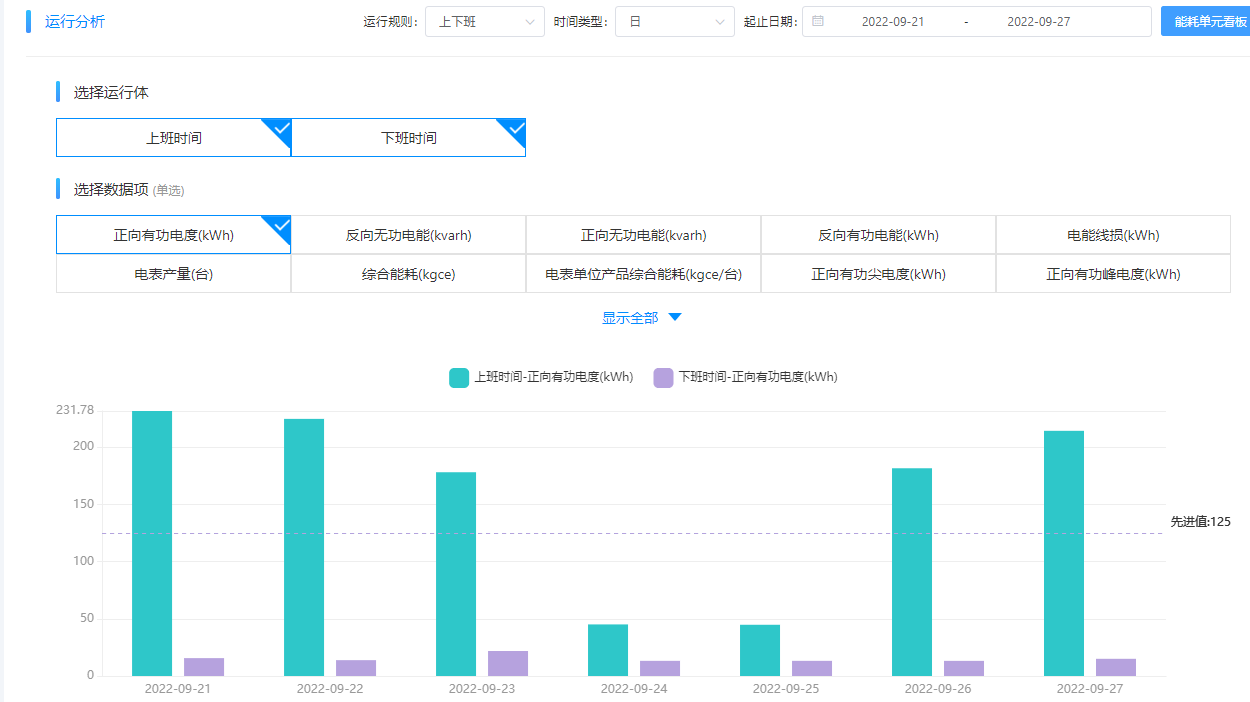Viewport: 1250px width, 702px height.
Task: Click the 显示全部 triangle arrow icon
Action: pyautogui.click(x=675, y=318)
